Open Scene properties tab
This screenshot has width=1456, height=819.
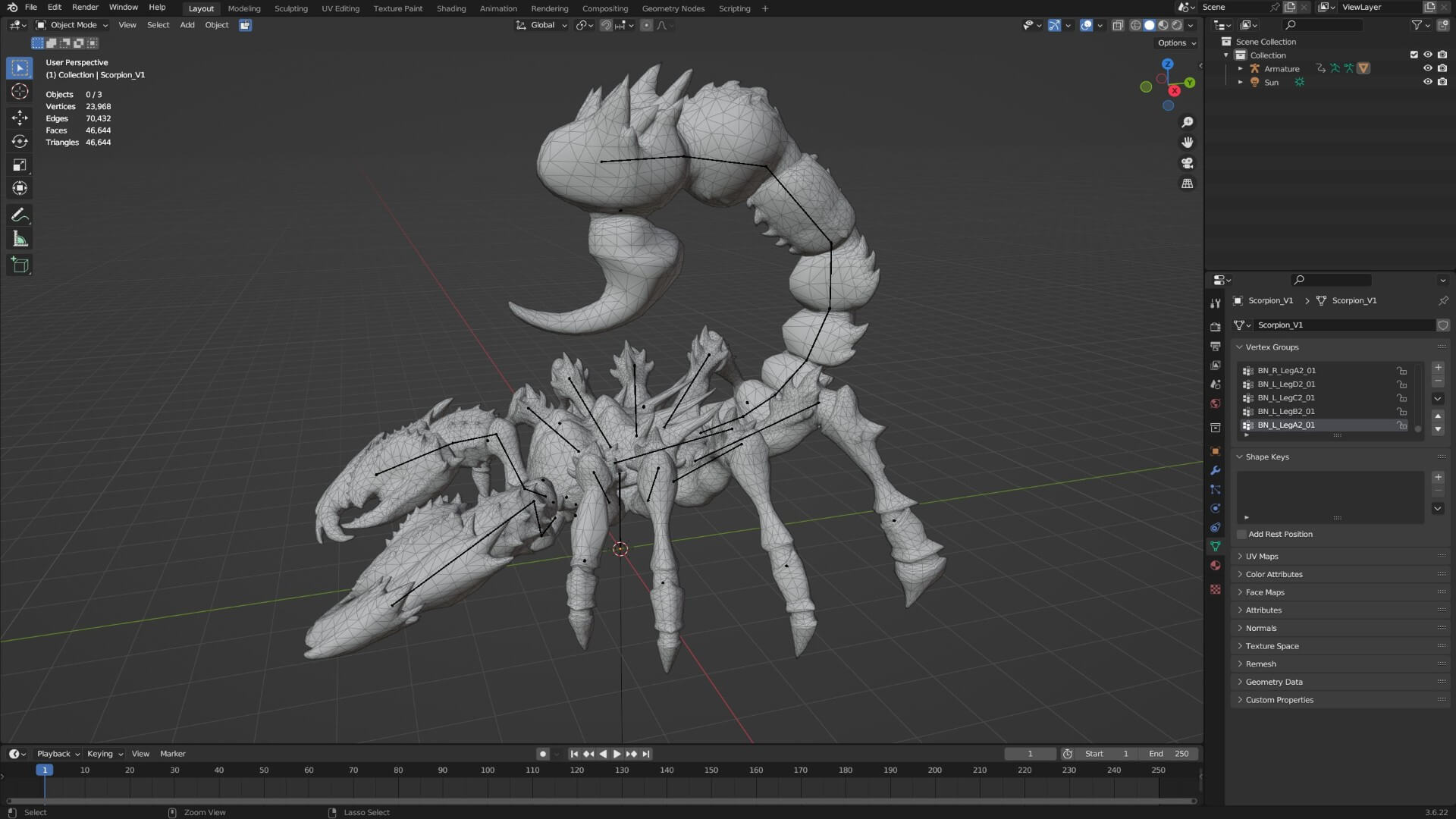pos(1216,384)
